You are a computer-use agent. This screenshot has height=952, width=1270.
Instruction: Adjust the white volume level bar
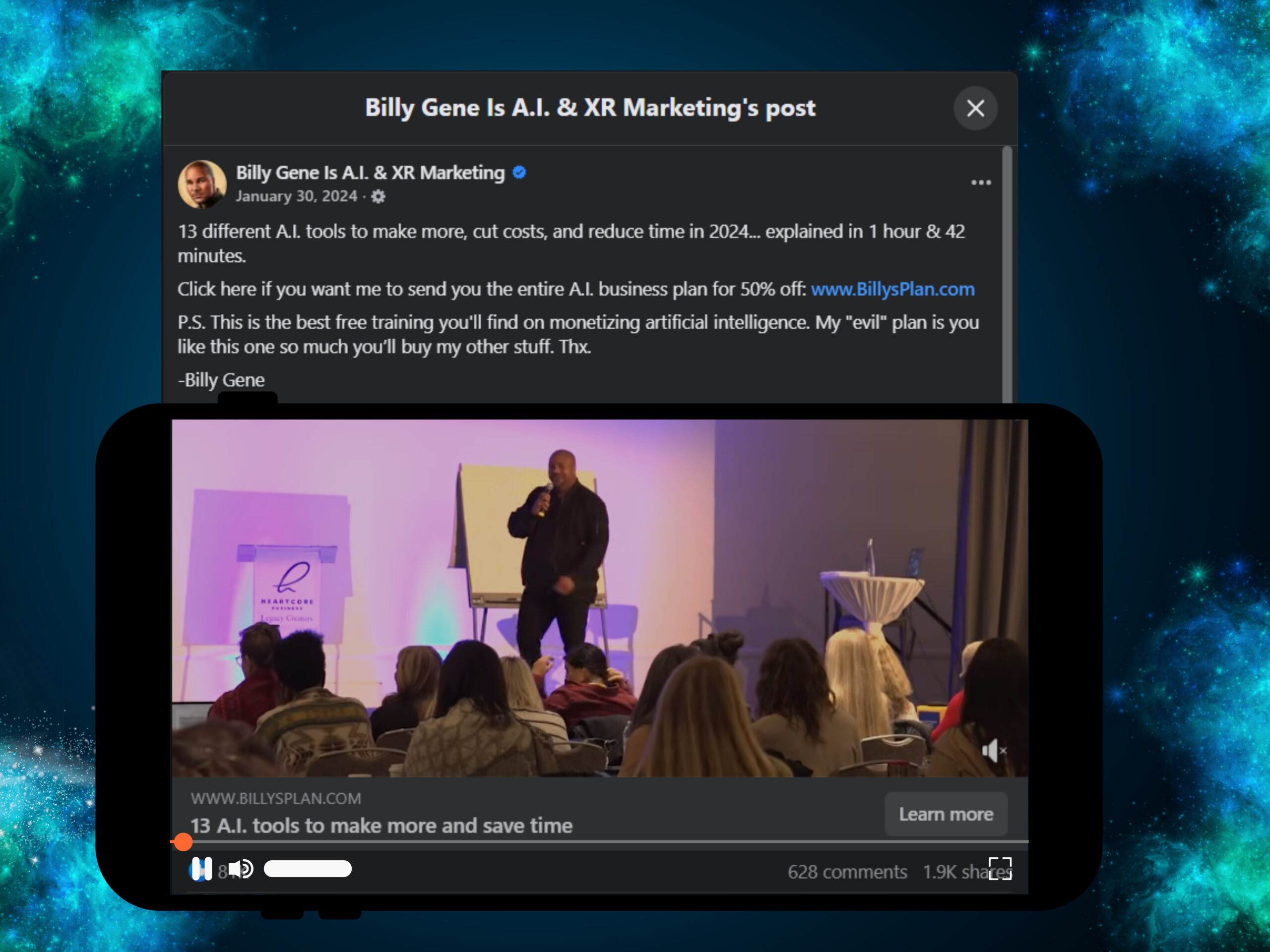(x=308, y=869)
